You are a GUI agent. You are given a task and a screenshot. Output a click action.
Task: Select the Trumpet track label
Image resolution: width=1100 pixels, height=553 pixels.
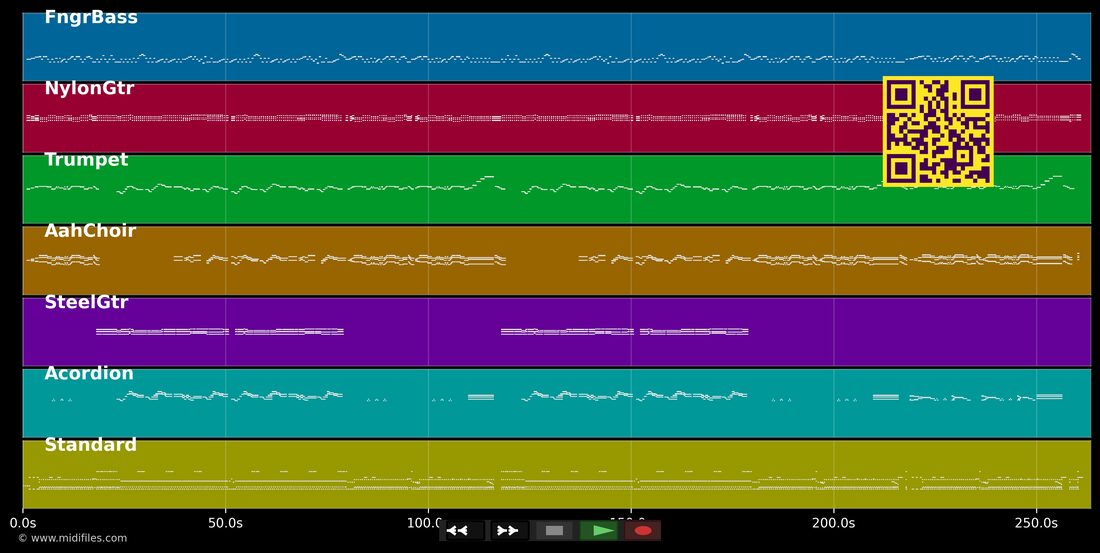pyautogui.click(x=86, y=160)
